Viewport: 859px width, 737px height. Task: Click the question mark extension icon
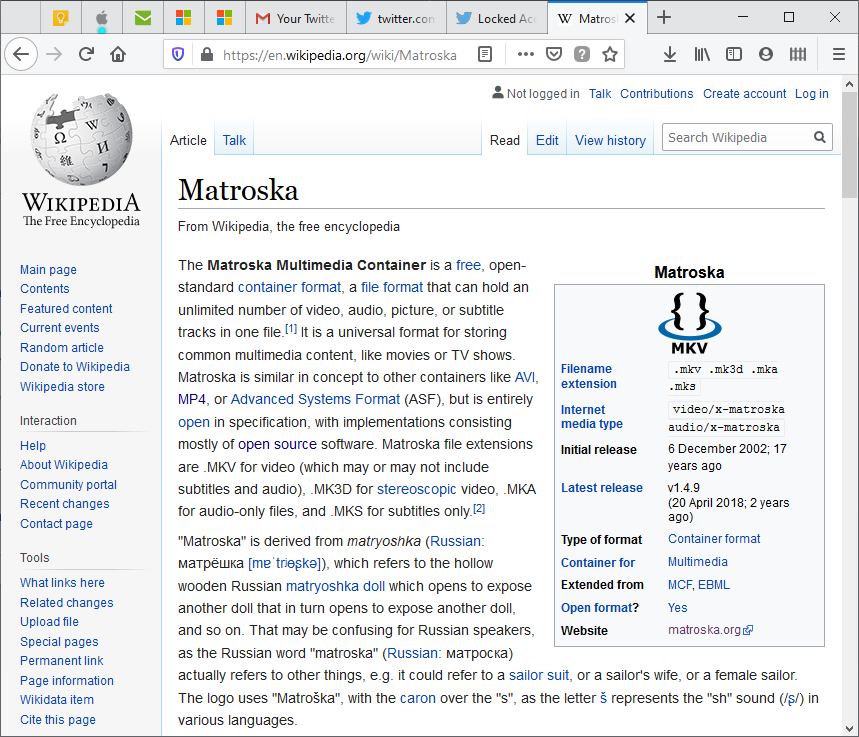(x=582, y=54)
